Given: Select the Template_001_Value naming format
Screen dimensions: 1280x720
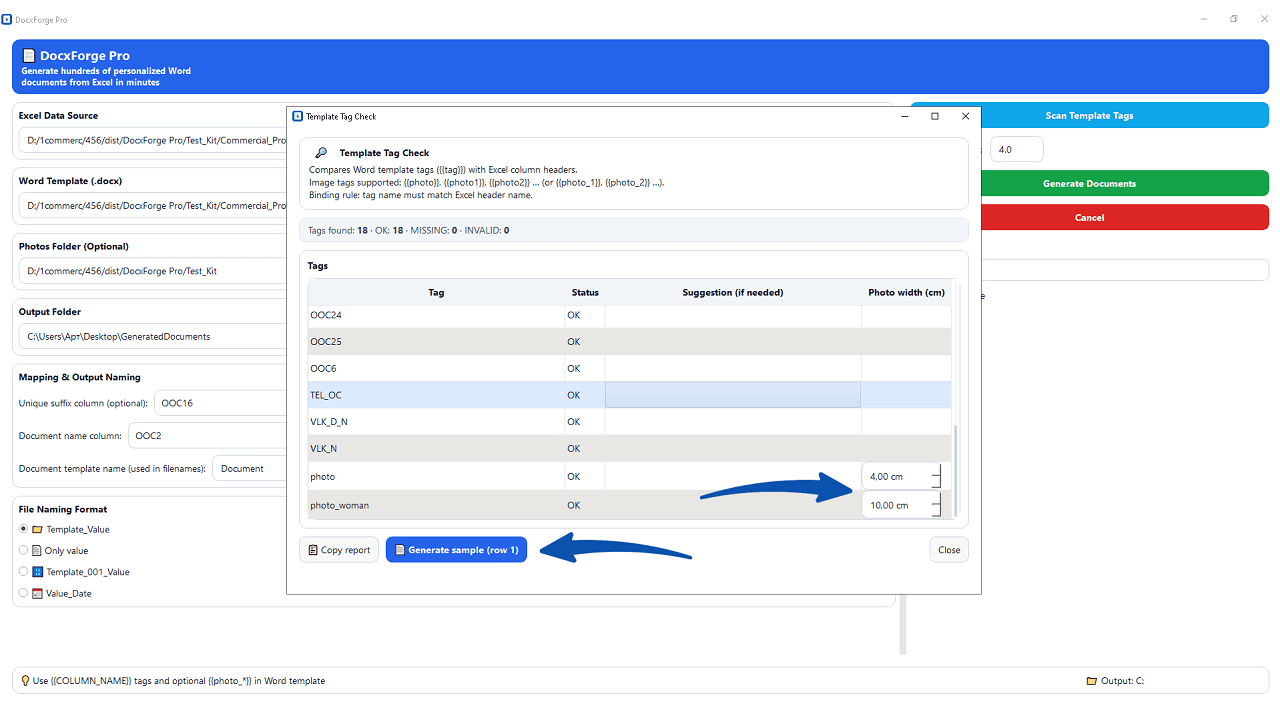Looking at the screenshot, I should 22,572.
